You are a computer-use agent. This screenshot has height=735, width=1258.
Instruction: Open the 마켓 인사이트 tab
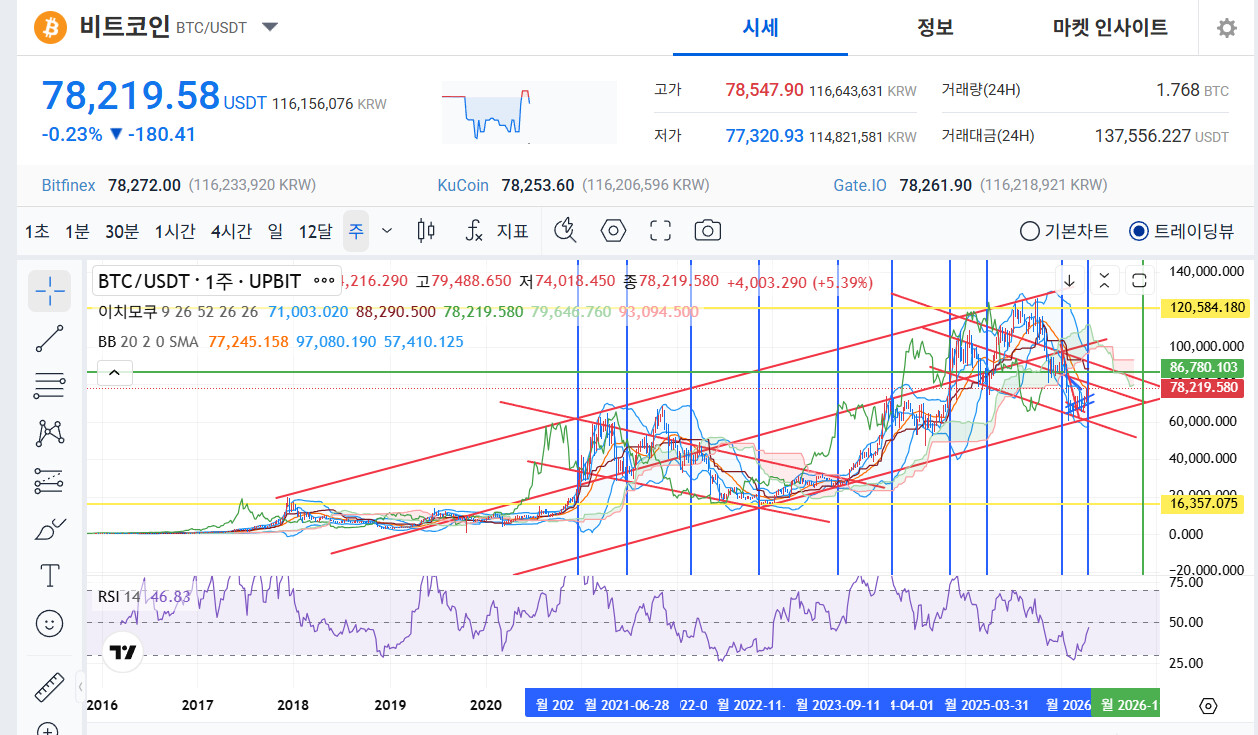click(x=1110, y=27)
